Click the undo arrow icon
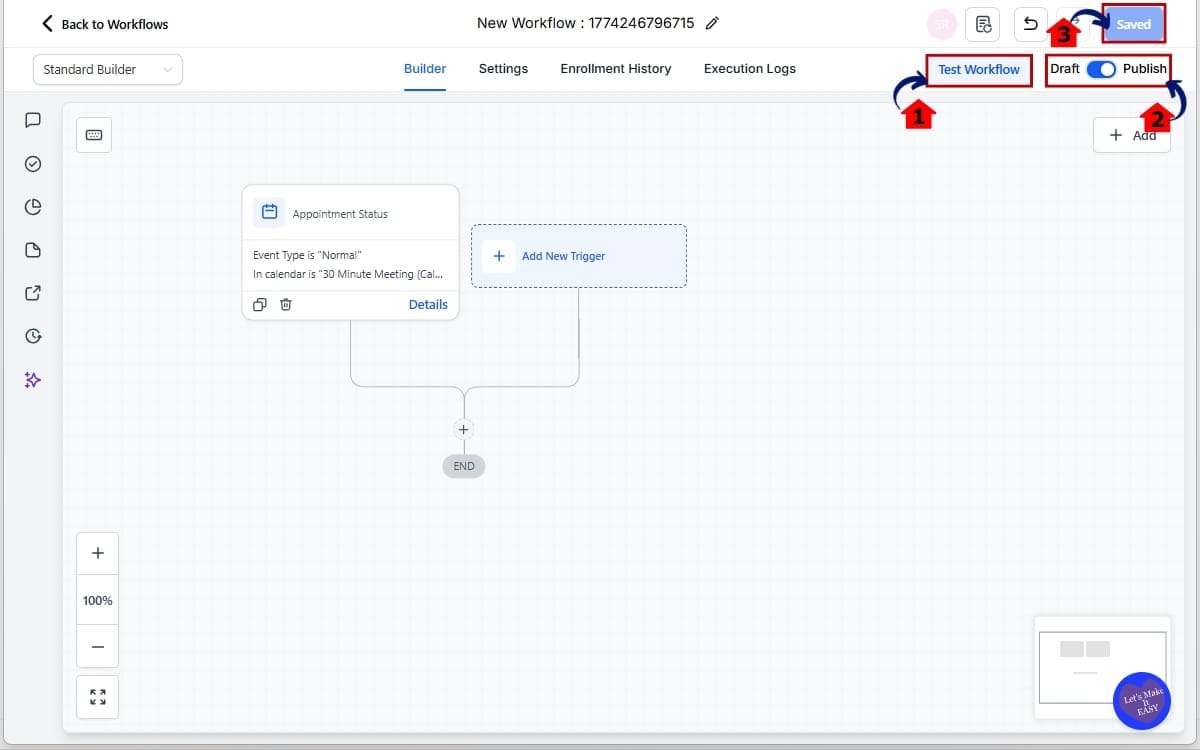The width and height of the screenshot is (1200, 750). (1030, 24)
